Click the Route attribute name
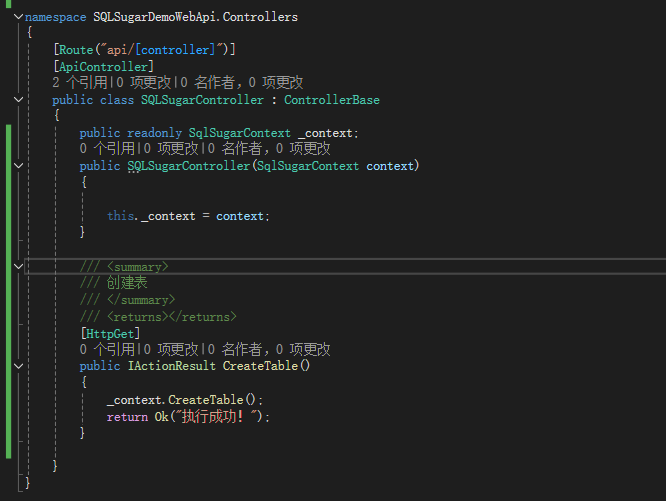 76,50
